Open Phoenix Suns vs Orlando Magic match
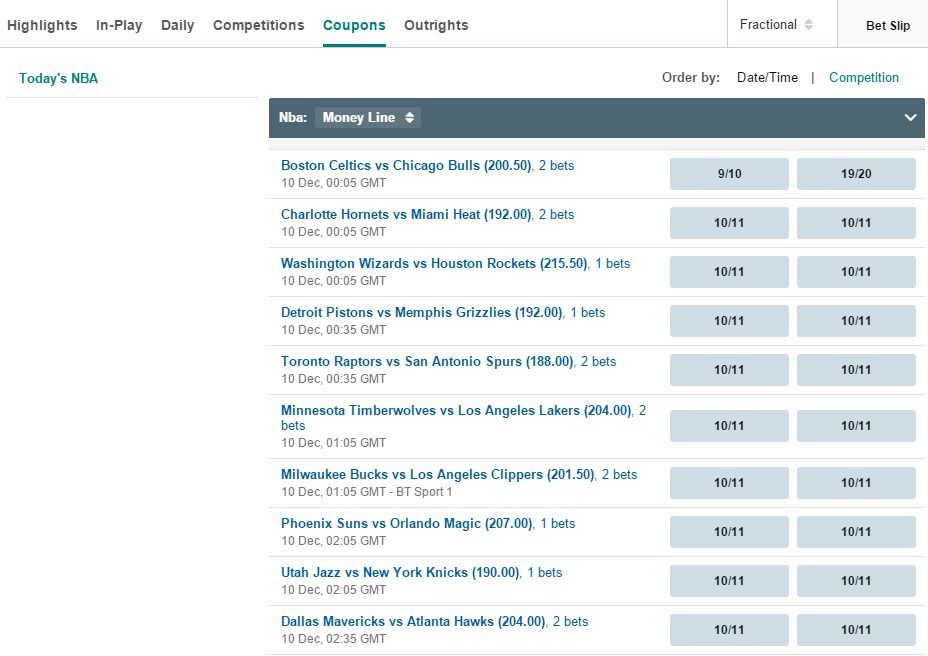The width and height of the screenshot is (928, 656). click(x=407, y=523)
